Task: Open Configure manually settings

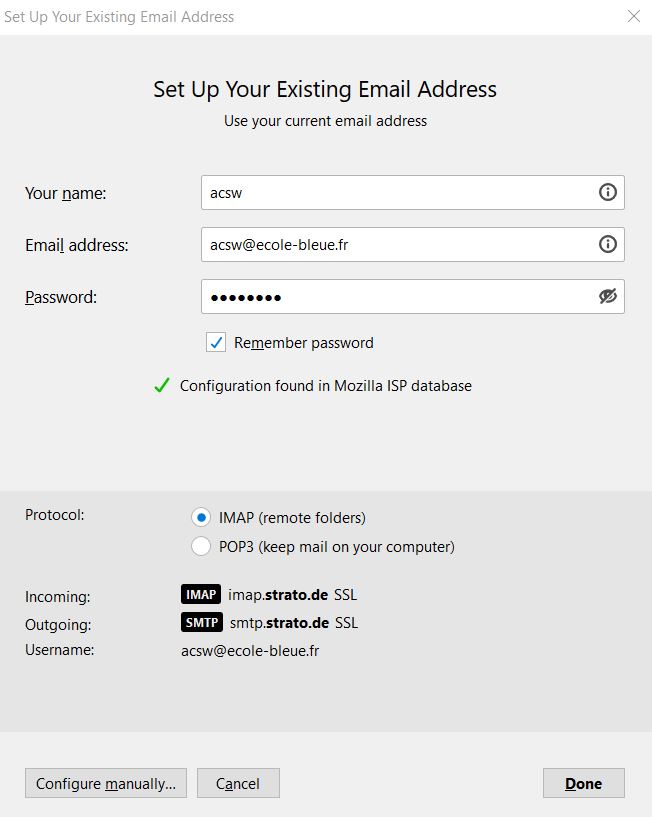Action: pos(106,783)
